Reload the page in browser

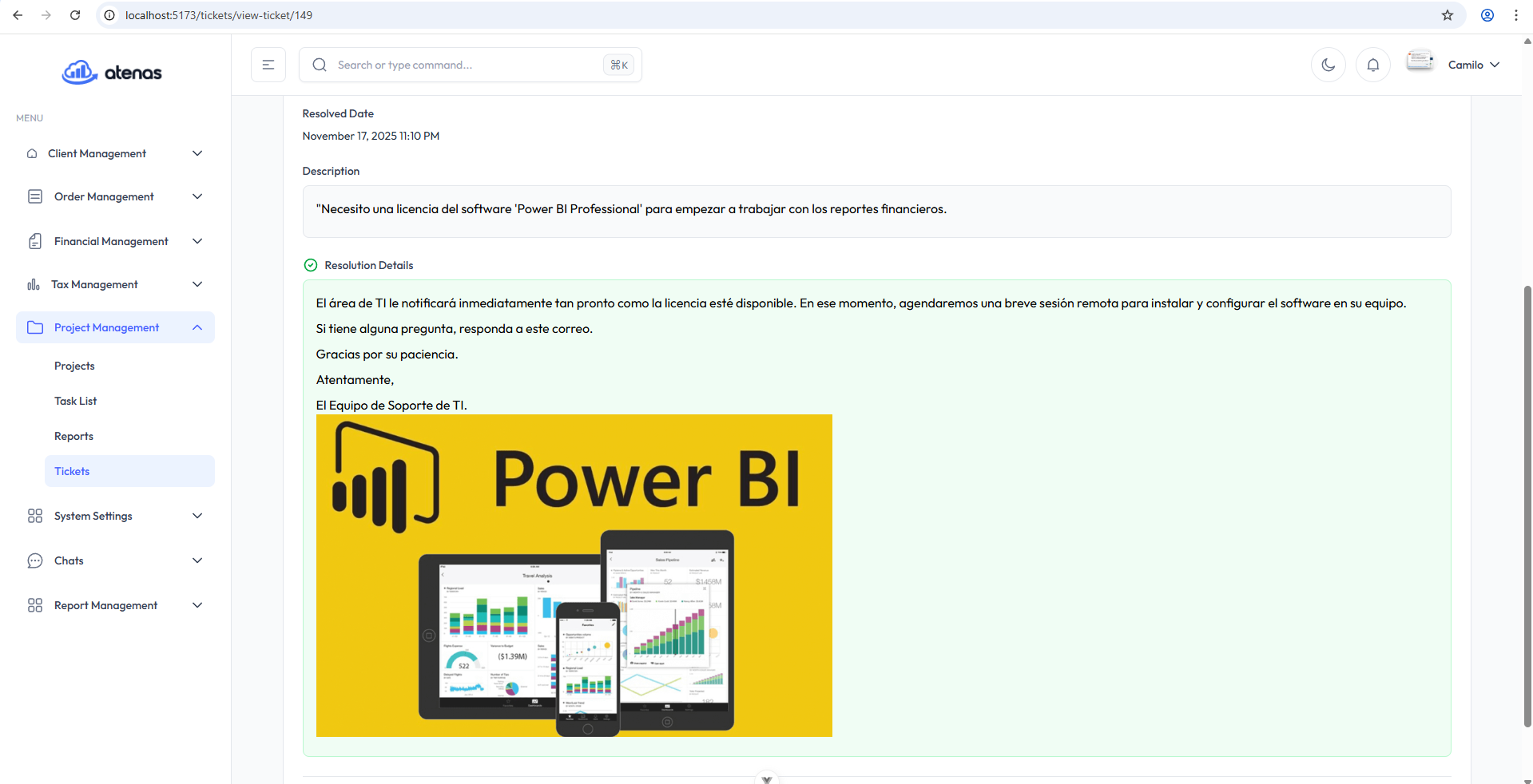(x=75, y=15)
